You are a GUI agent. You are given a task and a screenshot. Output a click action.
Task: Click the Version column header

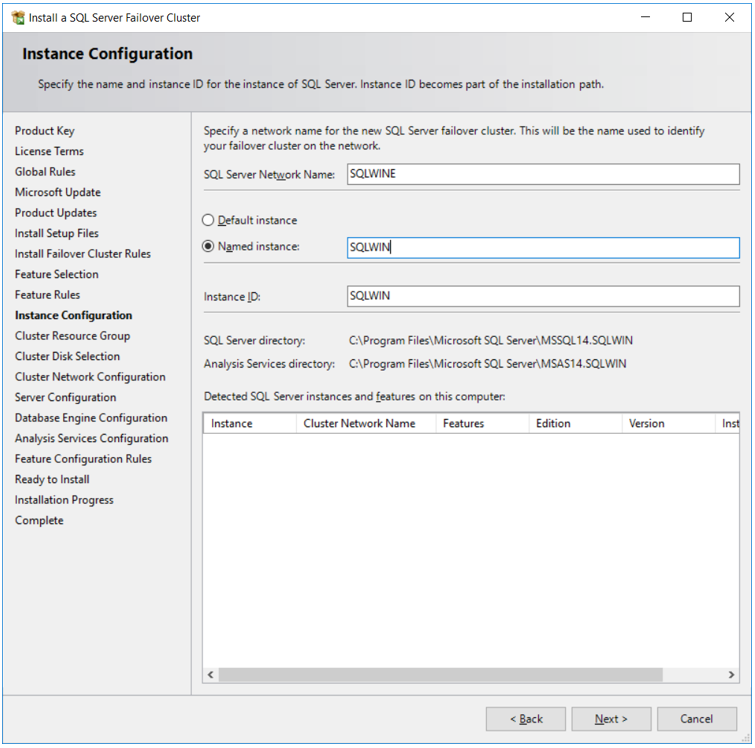(x=668, y=423)
